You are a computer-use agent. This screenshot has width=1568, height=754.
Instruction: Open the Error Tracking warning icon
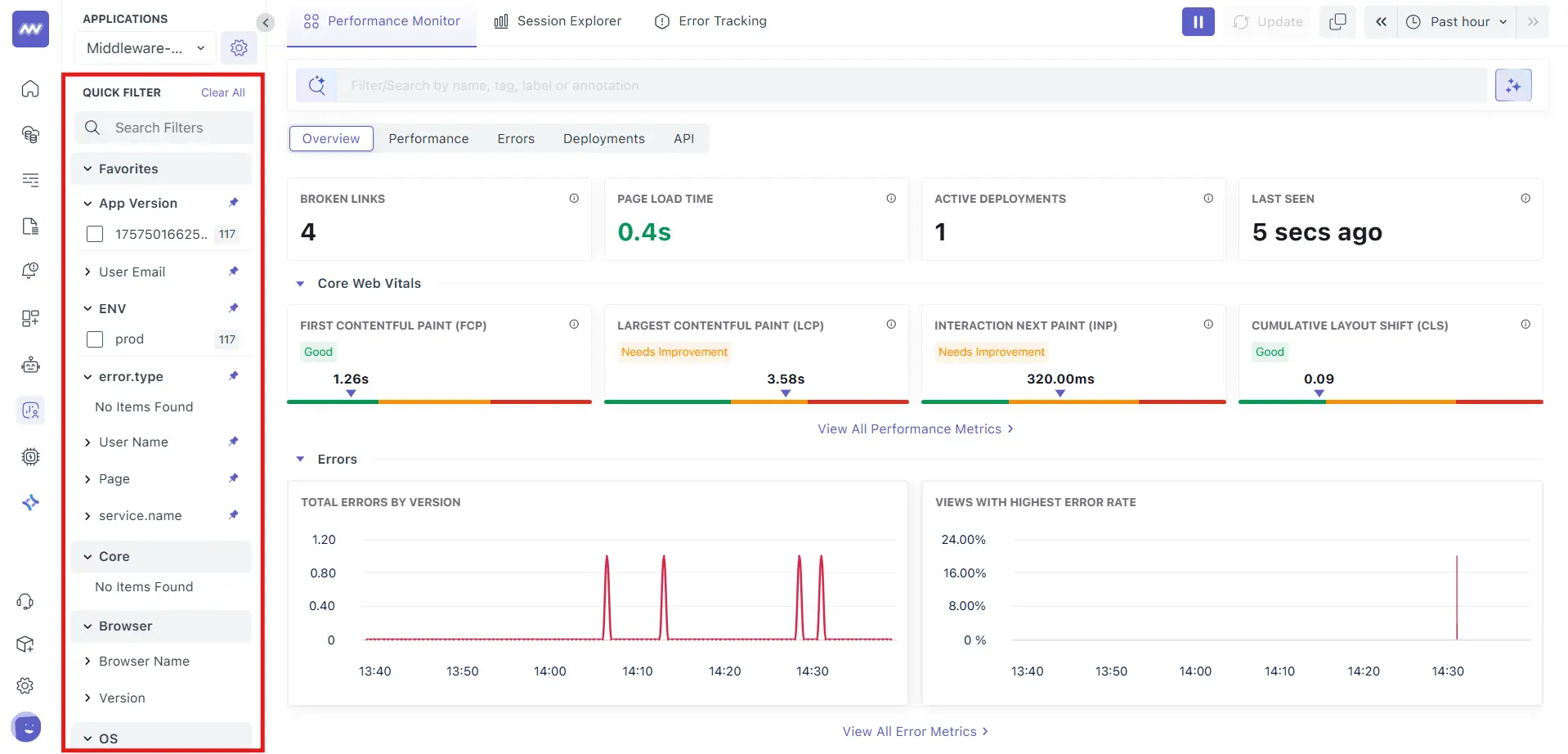pyautogui.click(x=662, y=21)
